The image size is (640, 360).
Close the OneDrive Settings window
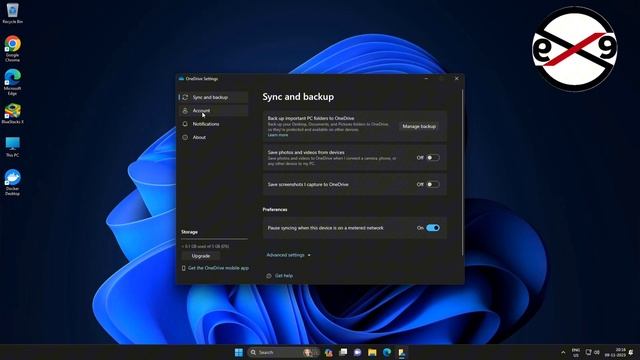456,78
